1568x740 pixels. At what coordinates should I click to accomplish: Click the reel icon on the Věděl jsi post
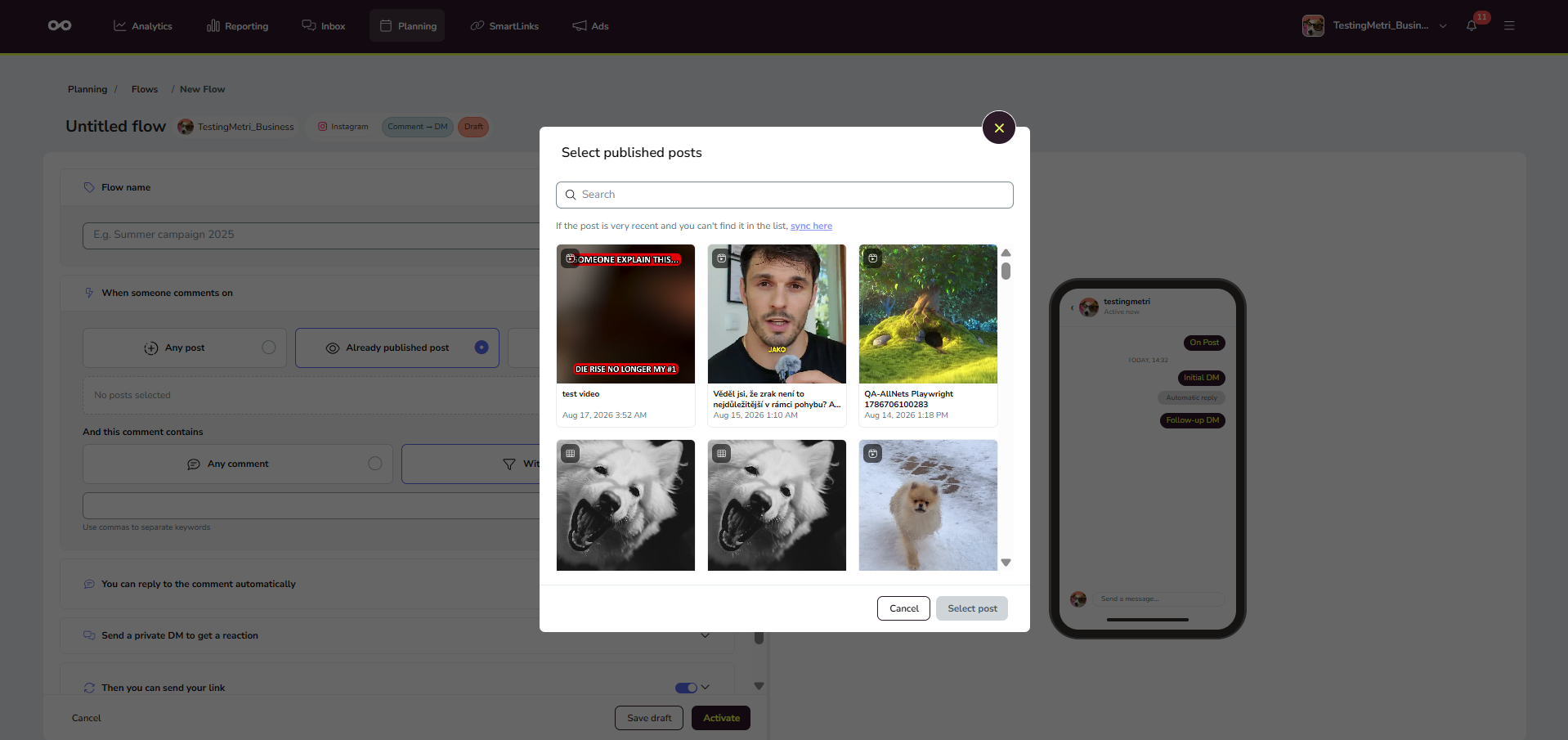pos(722,258)
